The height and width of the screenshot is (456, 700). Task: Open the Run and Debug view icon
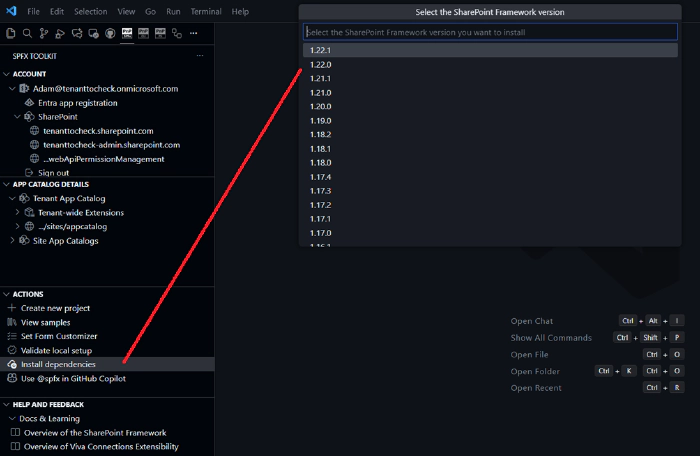click(x=60, y=33)
